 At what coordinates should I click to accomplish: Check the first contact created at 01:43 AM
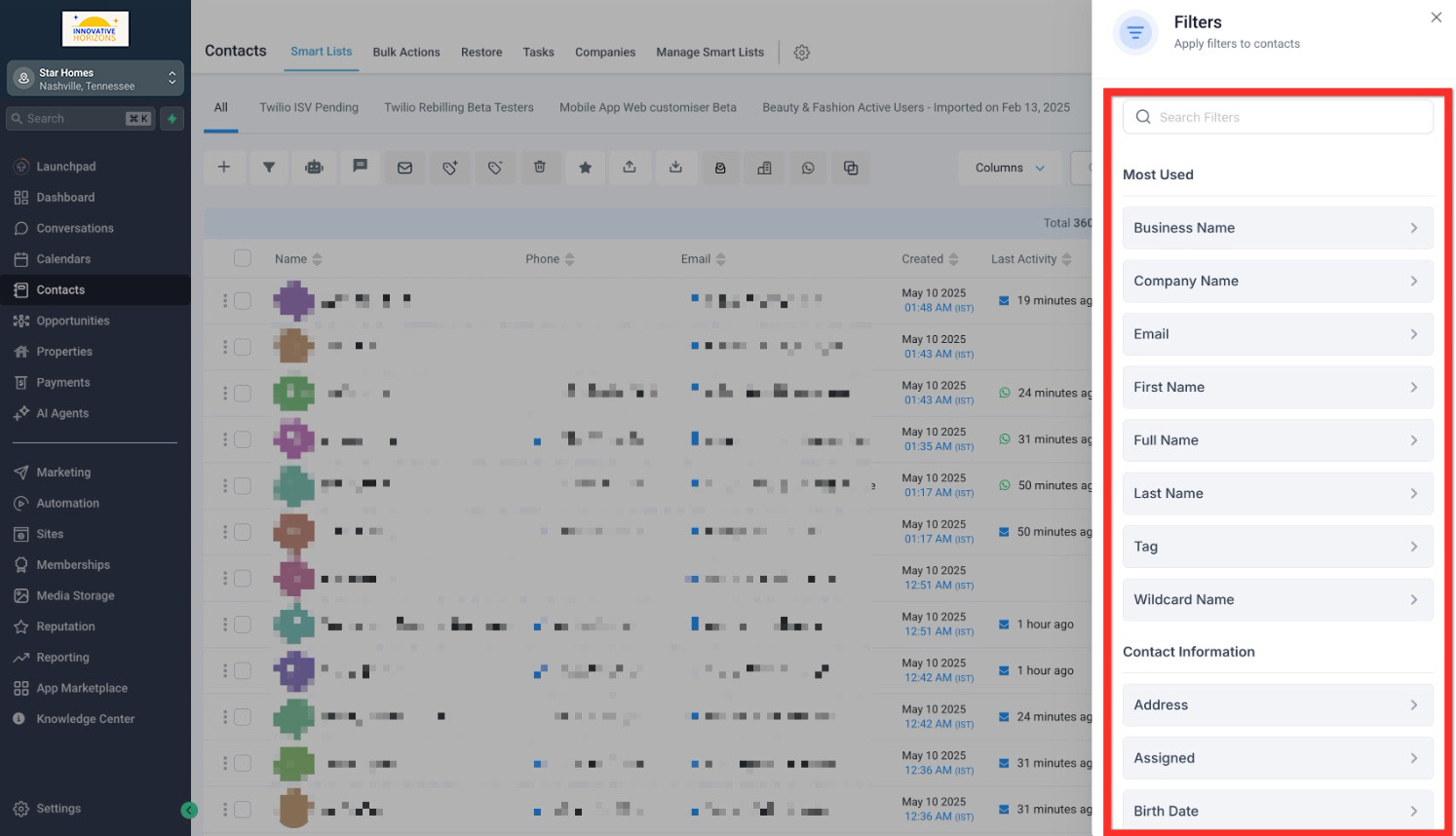pos(243,347)
